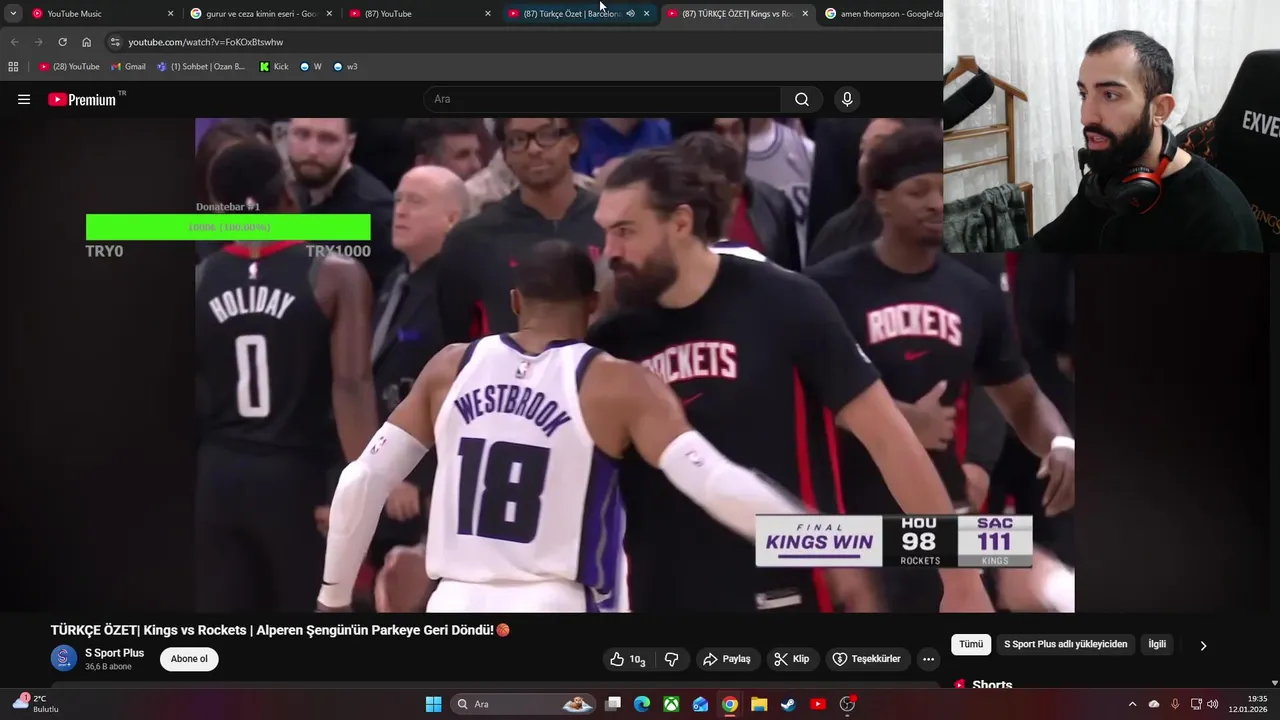Open the W bookmark

coord(311,67)
